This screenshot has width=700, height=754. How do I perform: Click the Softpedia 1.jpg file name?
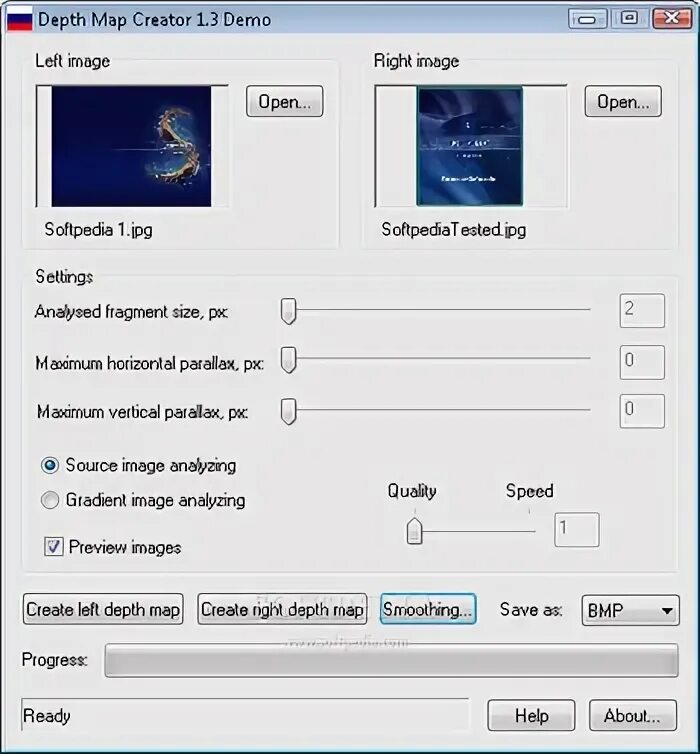point(99,229)
